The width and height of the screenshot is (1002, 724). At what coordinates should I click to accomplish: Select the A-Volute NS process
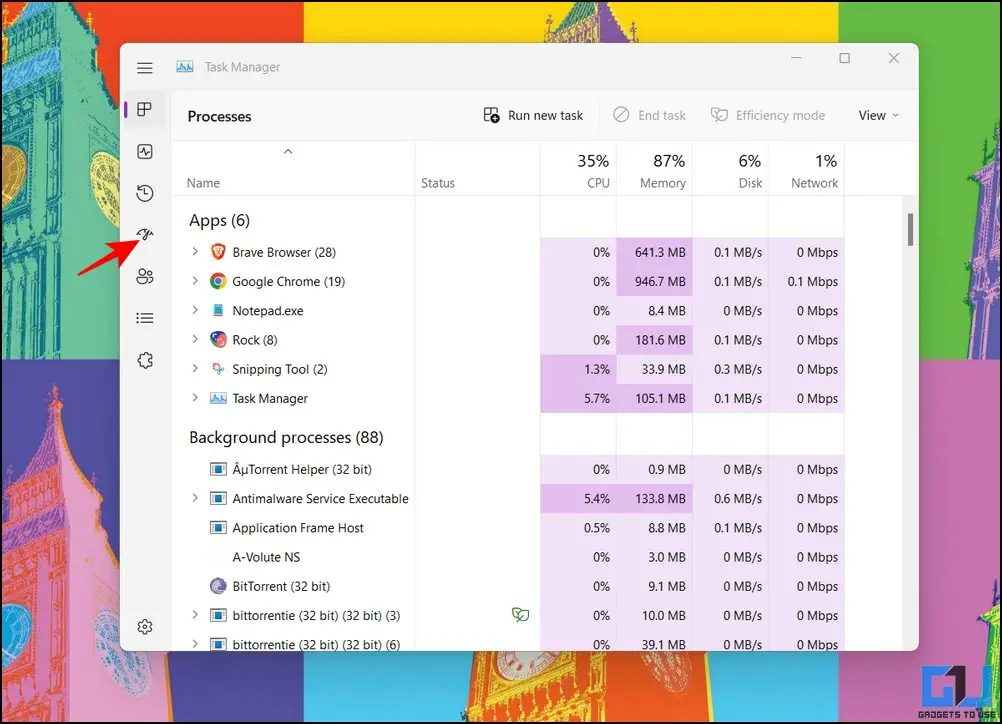(x=266, y=557)
